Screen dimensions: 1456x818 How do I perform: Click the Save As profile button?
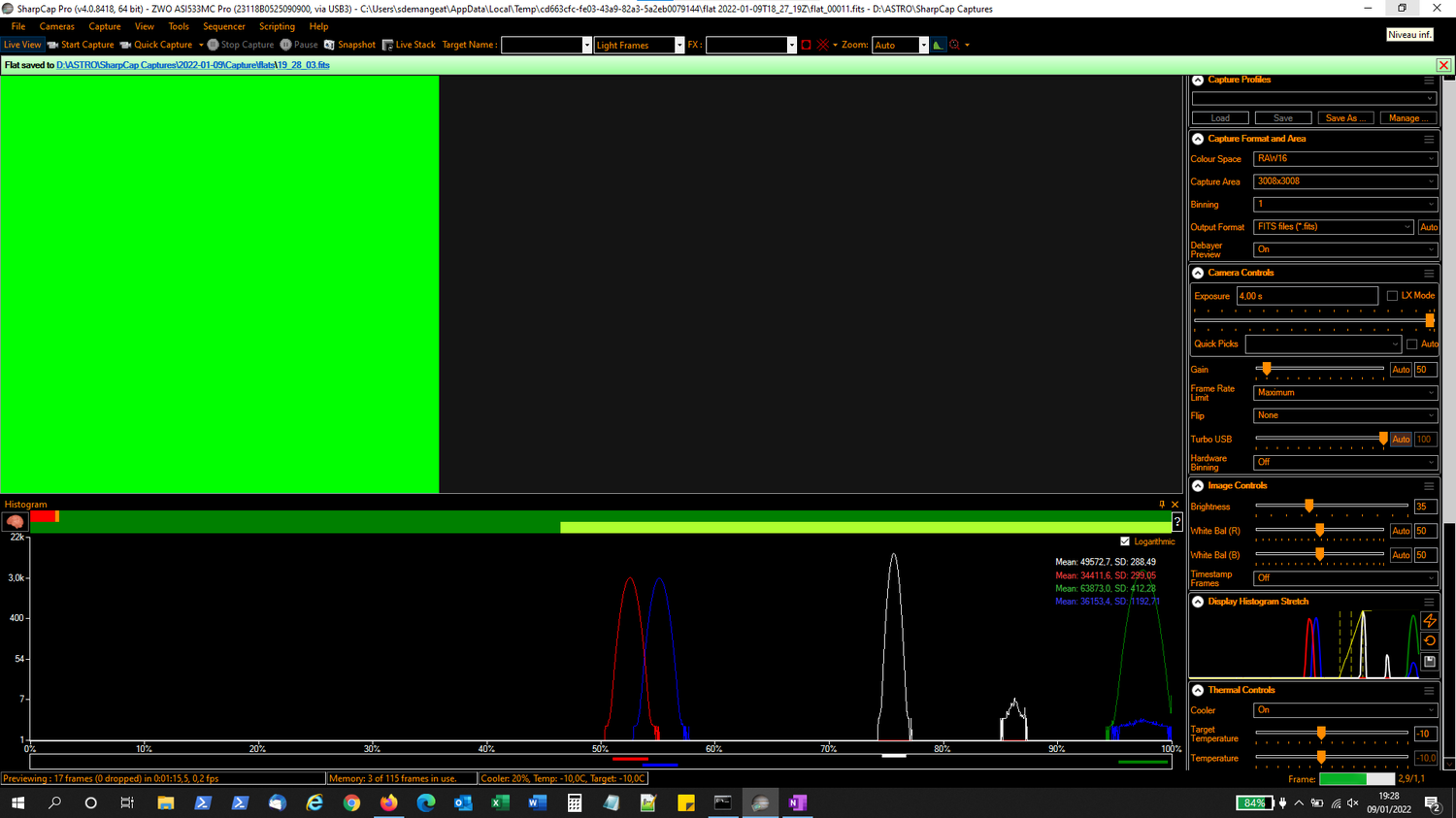click(1345, 118)
